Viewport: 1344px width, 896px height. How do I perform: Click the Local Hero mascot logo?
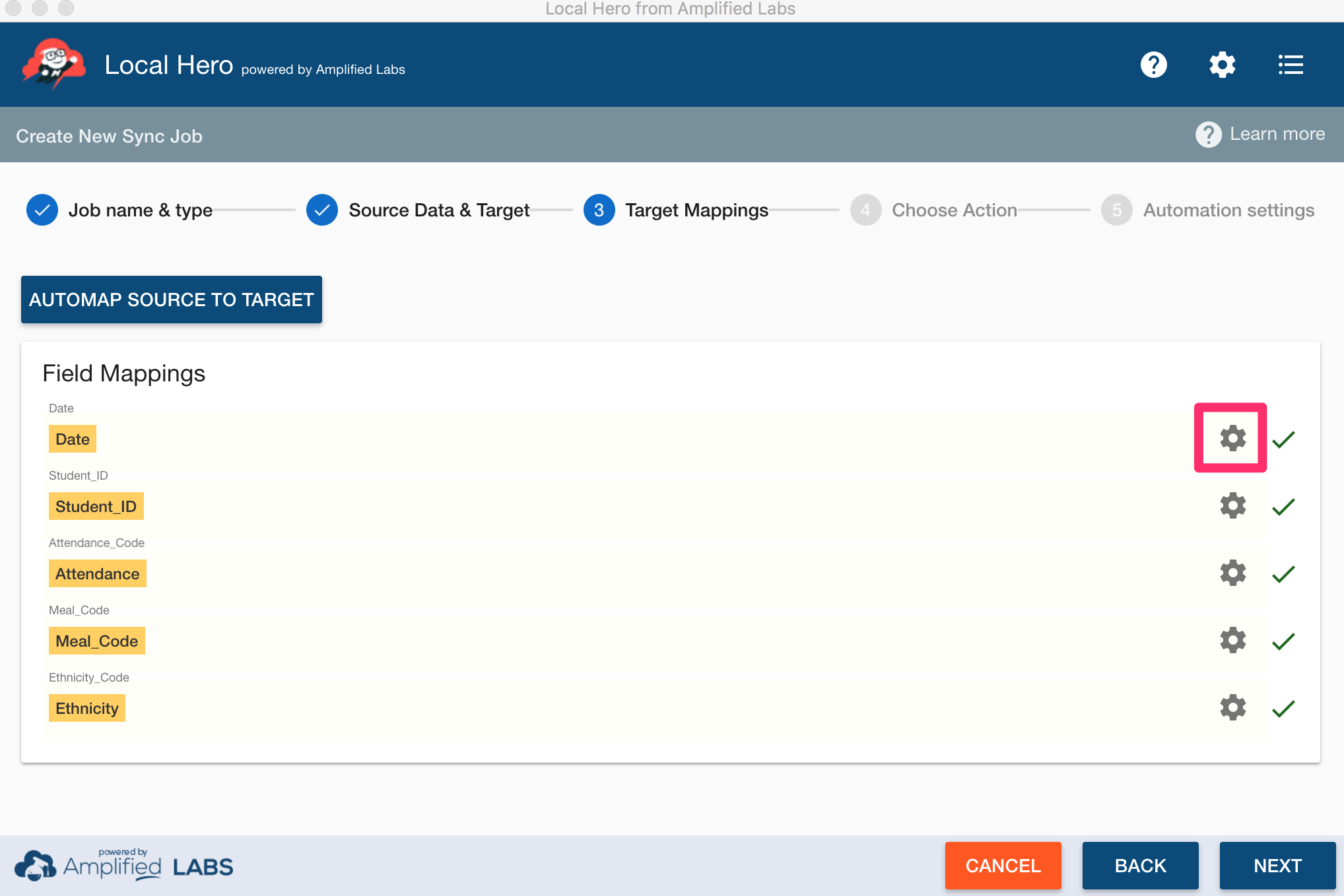tap(54, 64)
